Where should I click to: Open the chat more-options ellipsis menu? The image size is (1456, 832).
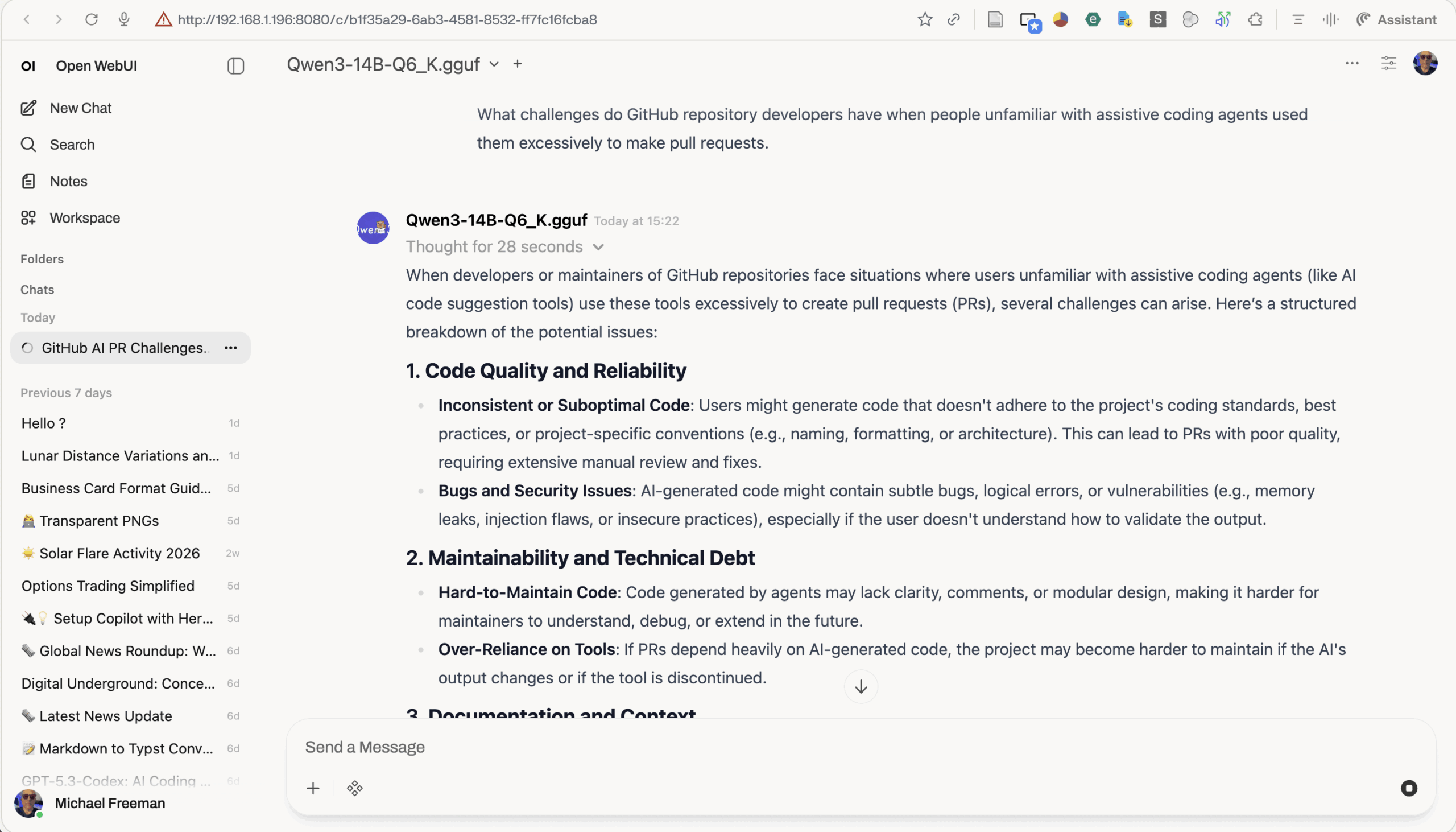[1351, 63]
